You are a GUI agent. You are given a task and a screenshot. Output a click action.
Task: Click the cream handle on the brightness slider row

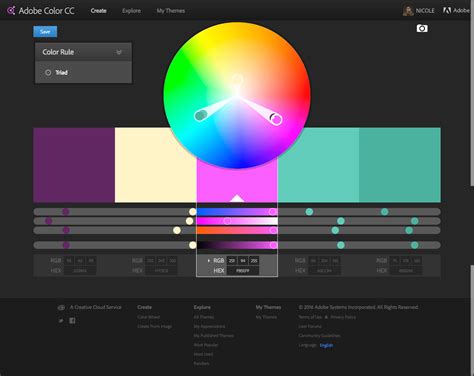point(192,245)
